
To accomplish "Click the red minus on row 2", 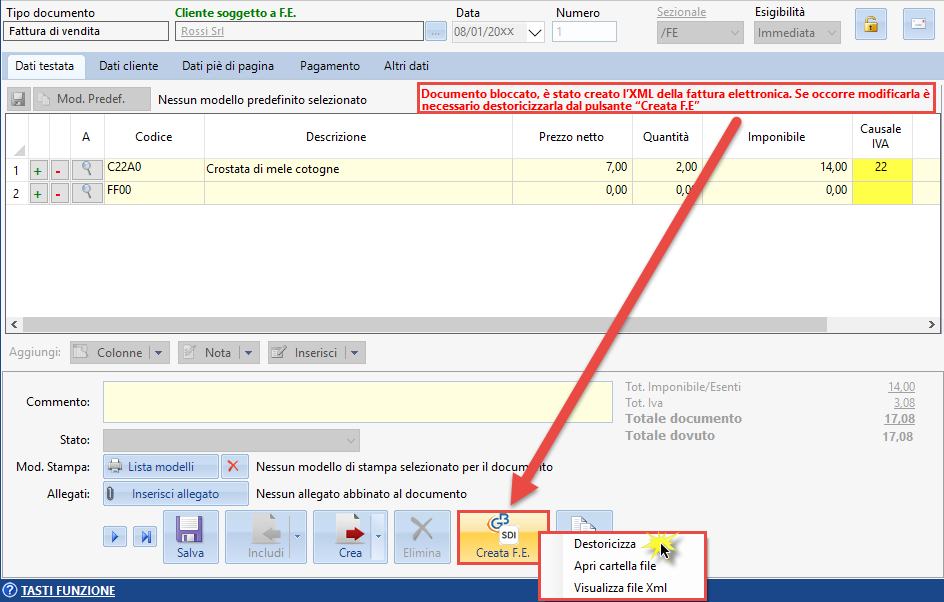I will [x=58, y=194].
